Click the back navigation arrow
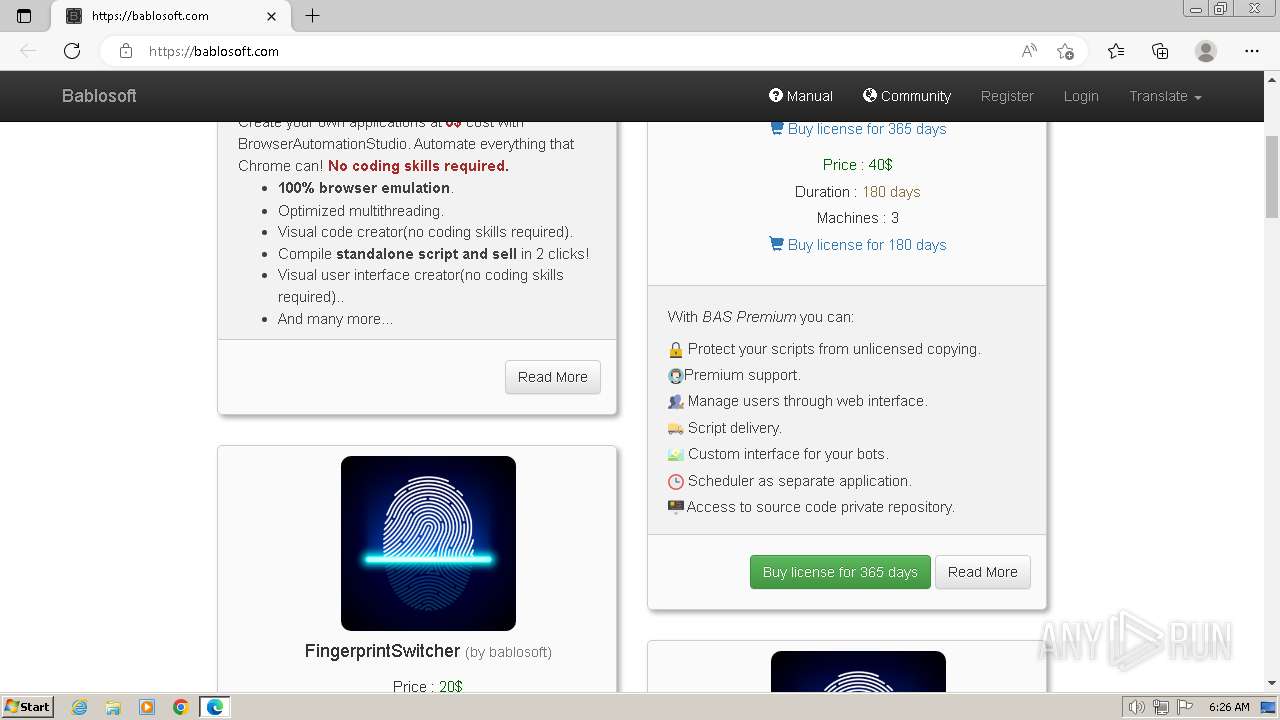Screen dimensions: 1280x720 (28, 51)
